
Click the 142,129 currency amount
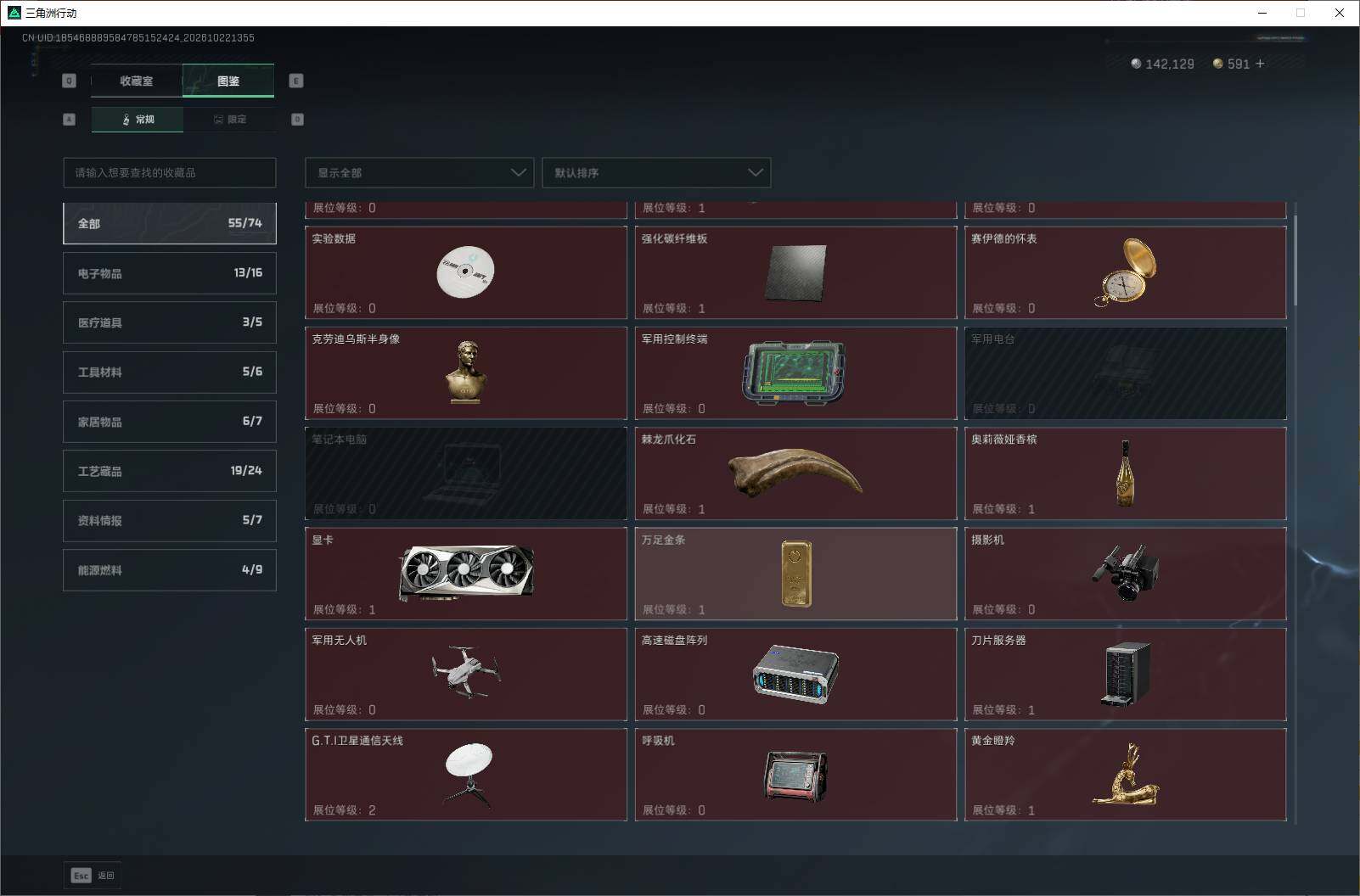tap(1170, 64)
